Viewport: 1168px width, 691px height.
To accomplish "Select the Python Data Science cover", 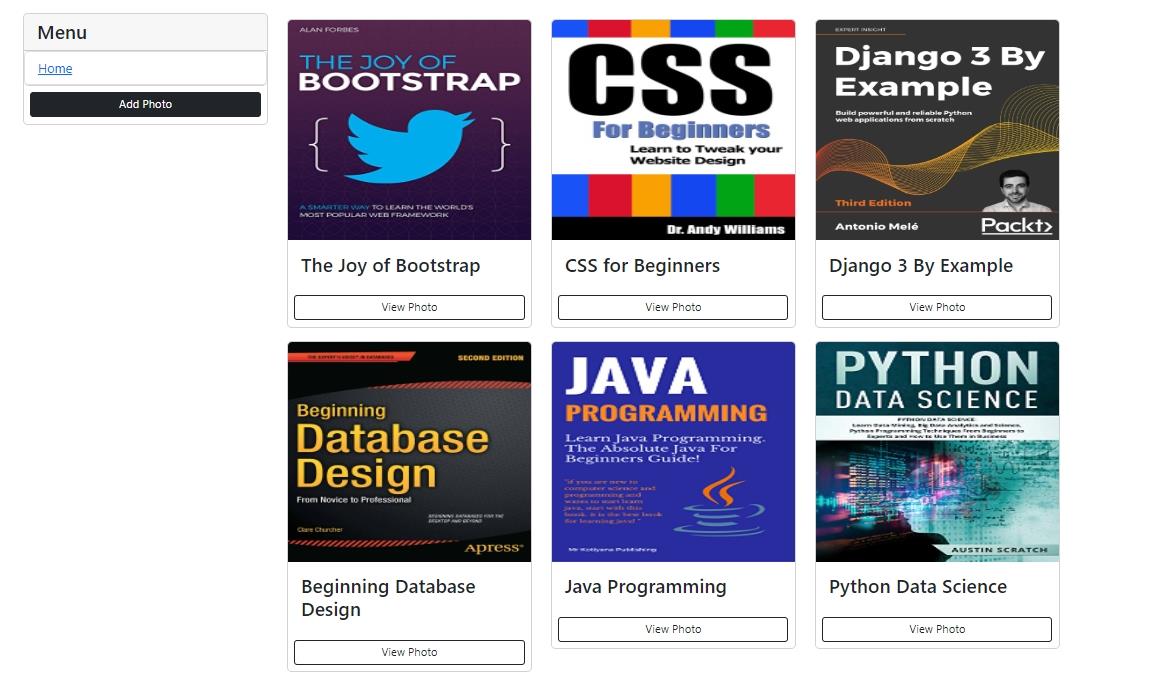I will pos(937,452).
